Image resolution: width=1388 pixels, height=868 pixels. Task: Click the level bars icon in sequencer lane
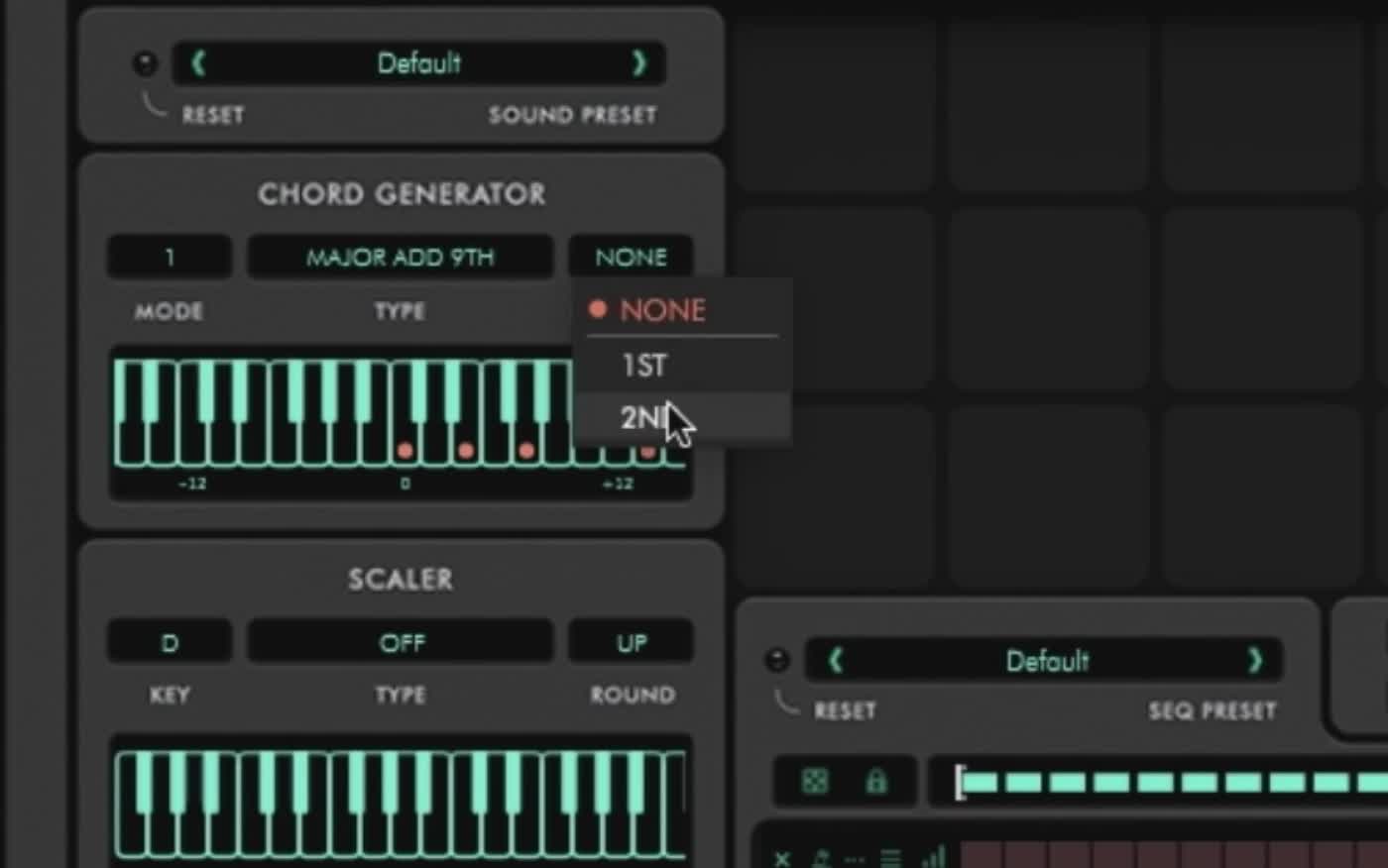933,856
